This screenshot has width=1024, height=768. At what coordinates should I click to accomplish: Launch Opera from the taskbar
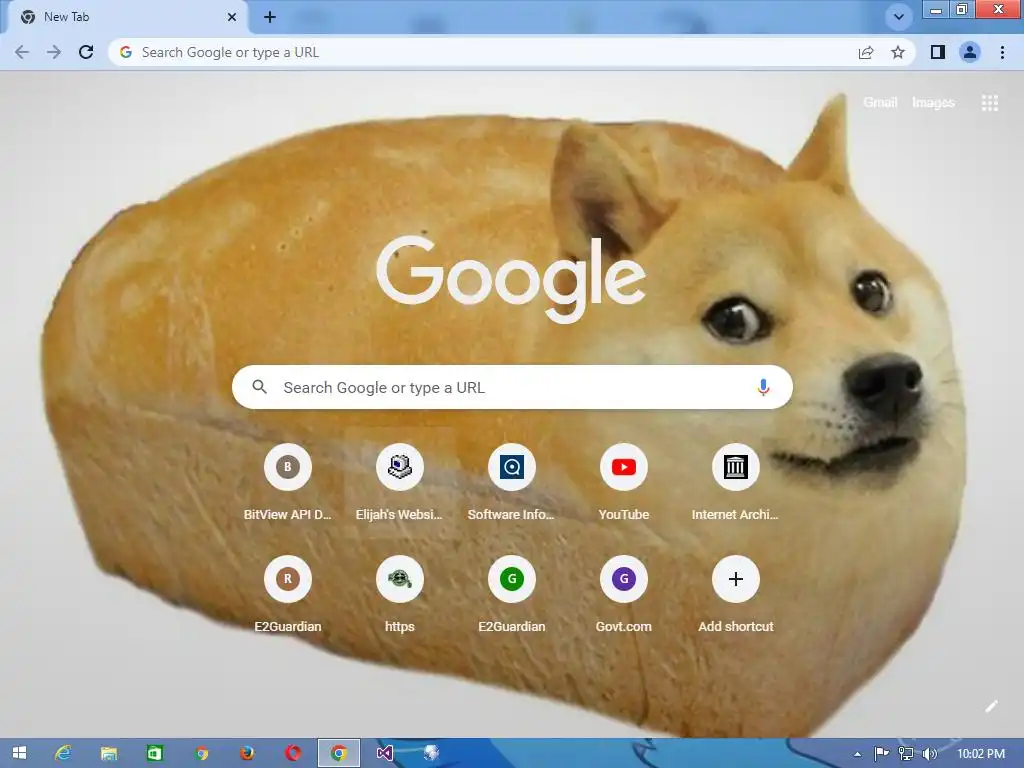tap(293, 753)
